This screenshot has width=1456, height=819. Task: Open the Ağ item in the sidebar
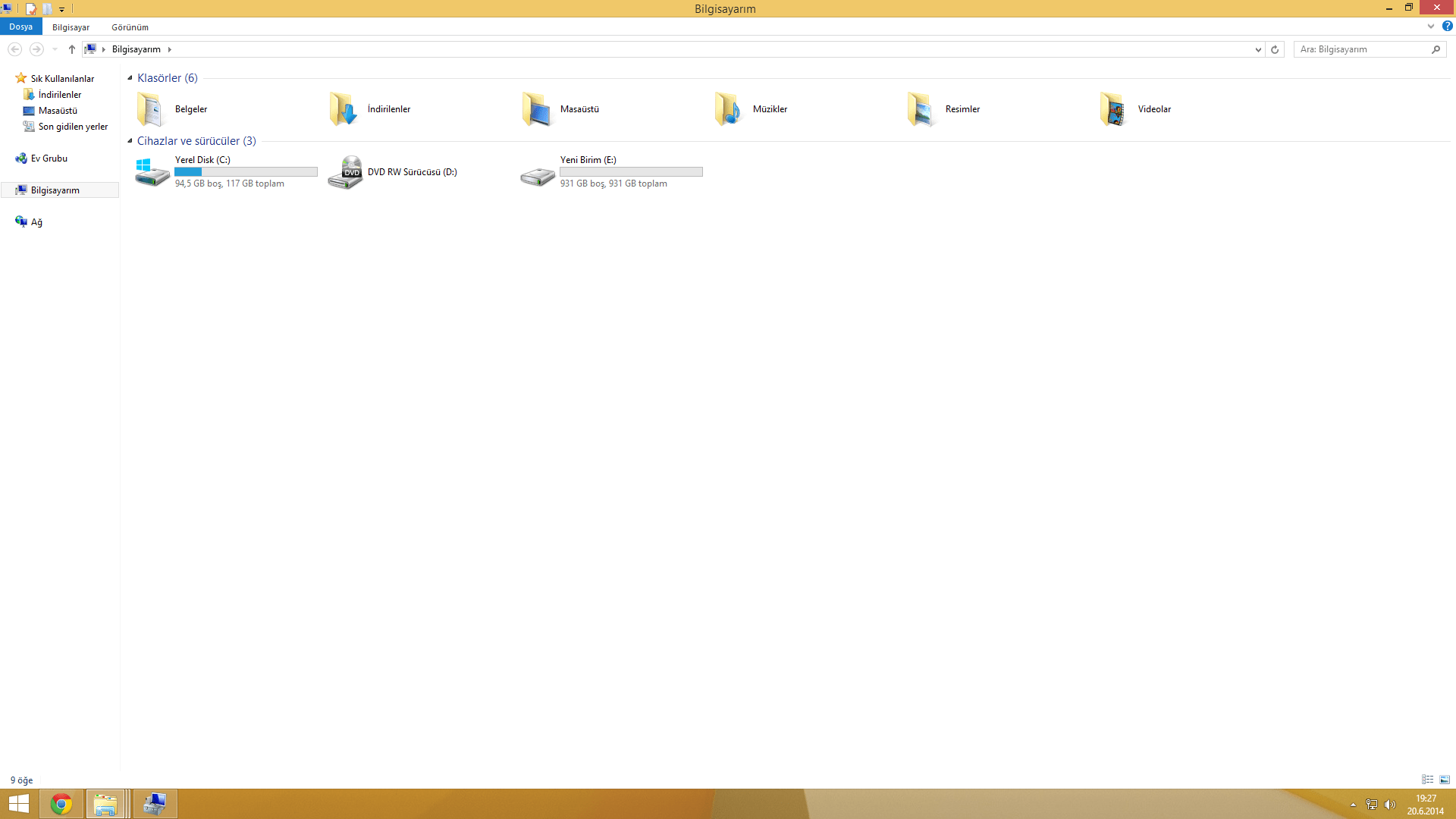tap(36, 221)
